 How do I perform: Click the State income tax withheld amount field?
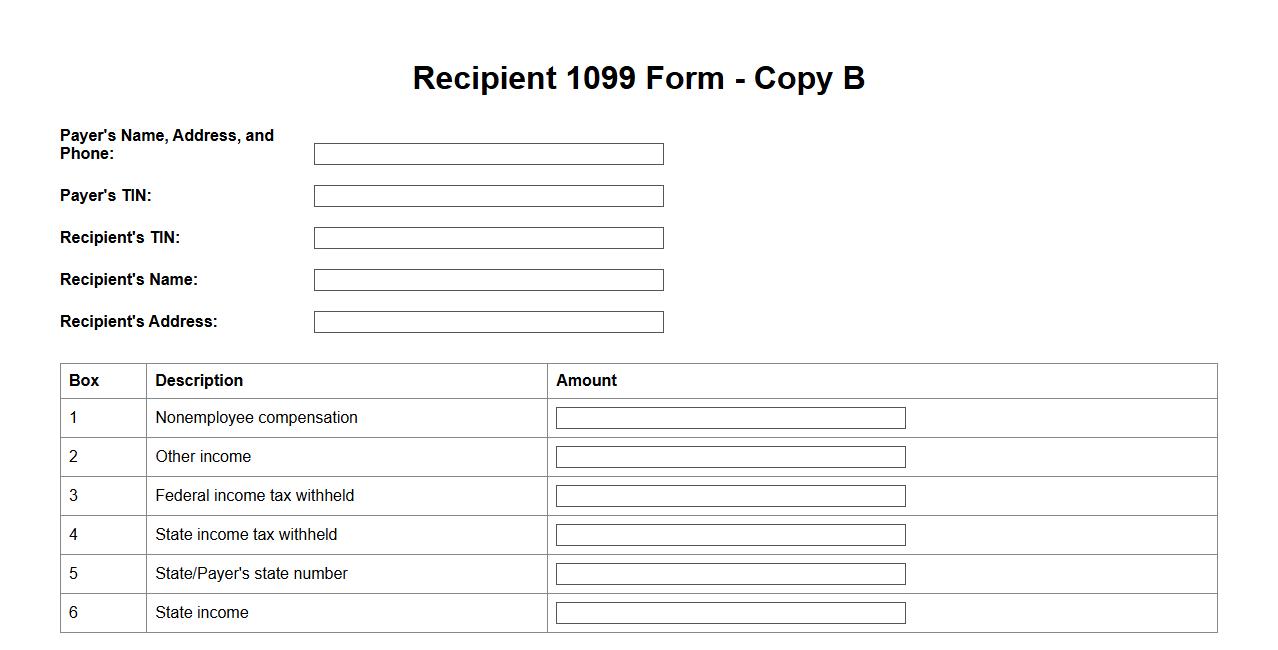pos(730,535)
